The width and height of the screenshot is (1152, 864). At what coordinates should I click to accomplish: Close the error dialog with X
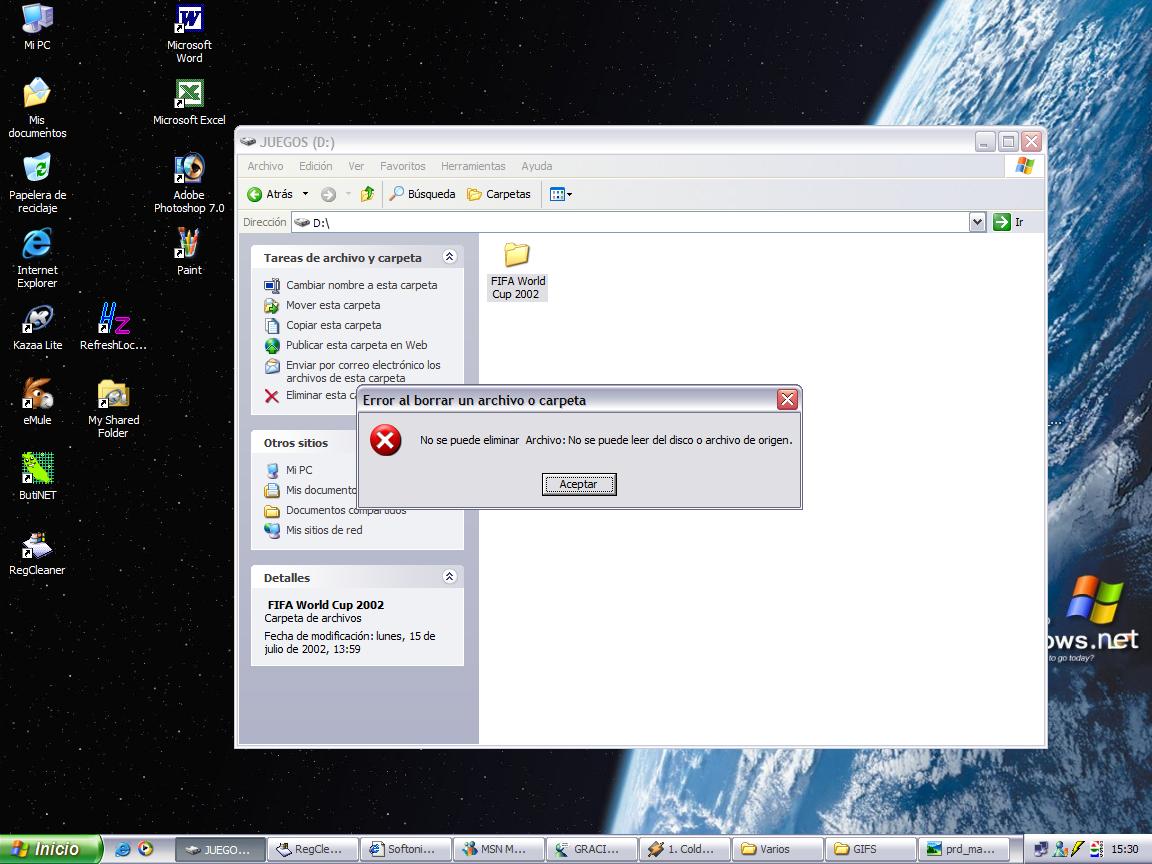tap(787, 399)
